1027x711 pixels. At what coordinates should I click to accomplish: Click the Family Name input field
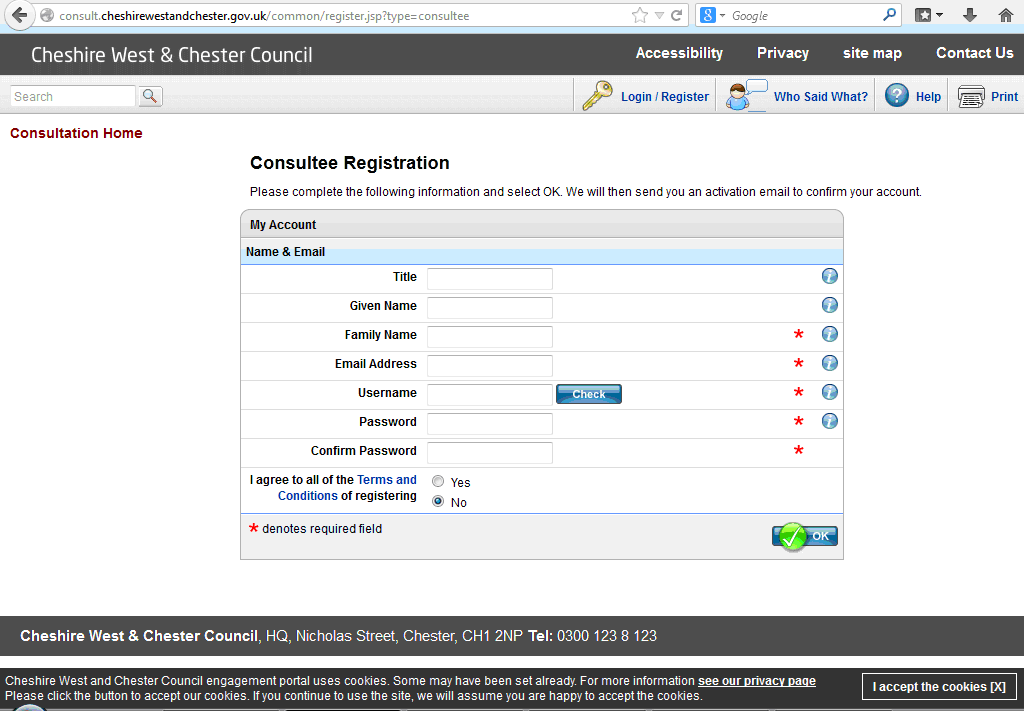[489, 337]
